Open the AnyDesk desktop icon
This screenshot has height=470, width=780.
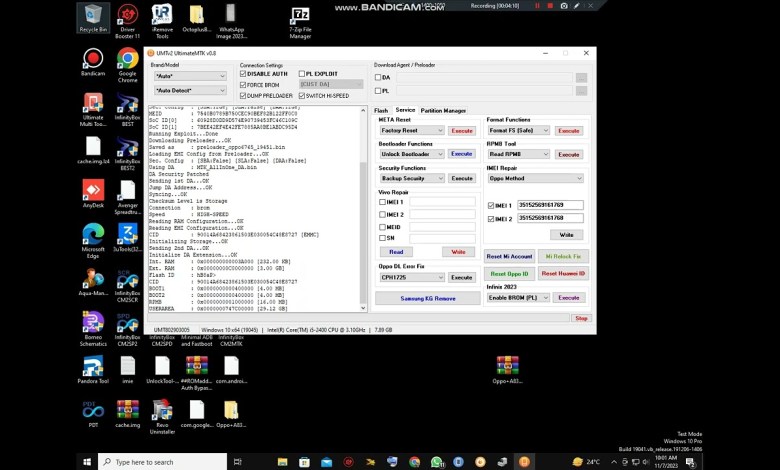[x=93, y=190]
